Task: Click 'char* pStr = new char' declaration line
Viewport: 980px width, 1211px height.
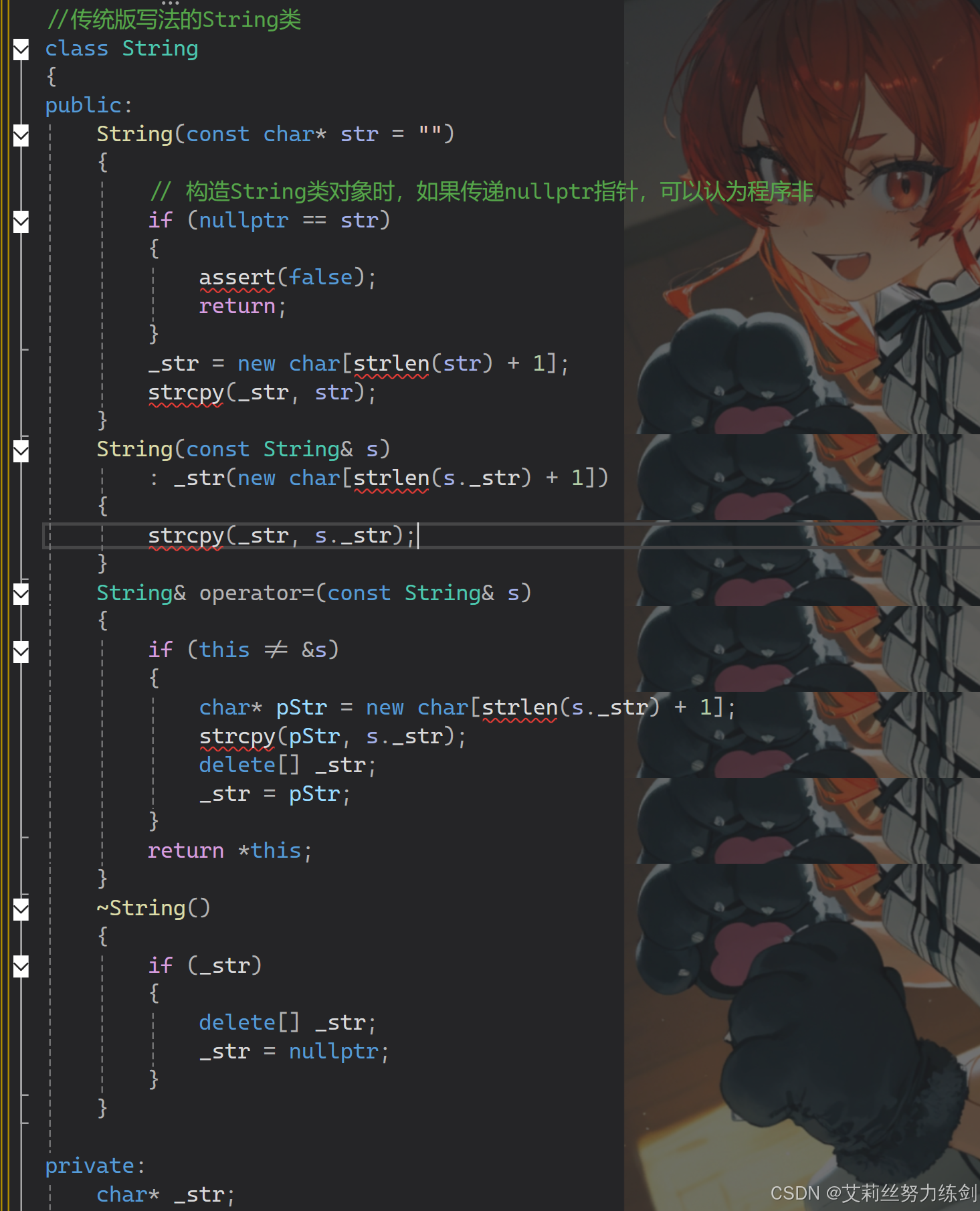Action: coord(468,708)
